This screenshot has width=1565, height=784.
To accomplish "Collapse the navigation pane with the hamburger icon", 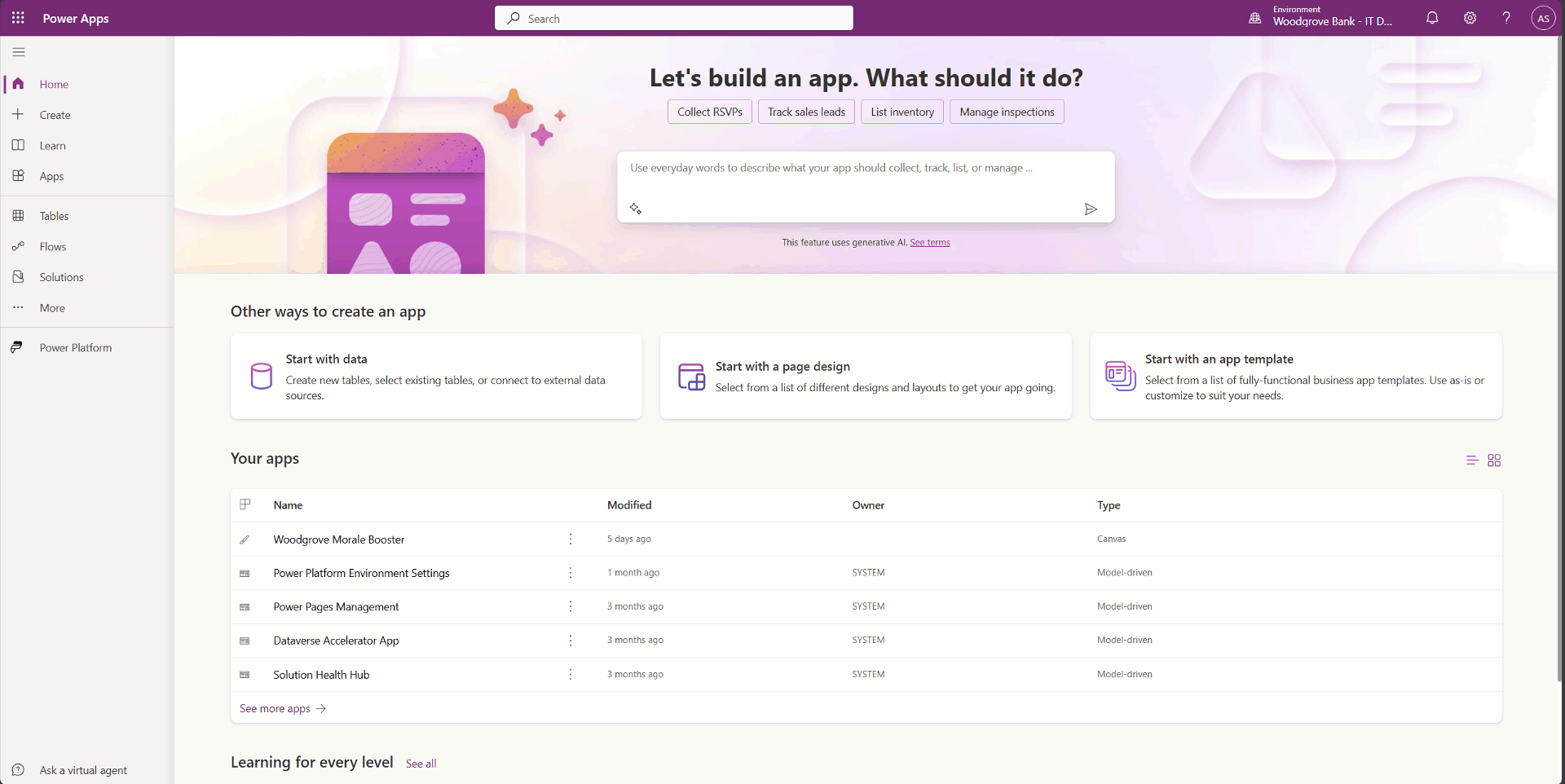I will pos(19,51).
